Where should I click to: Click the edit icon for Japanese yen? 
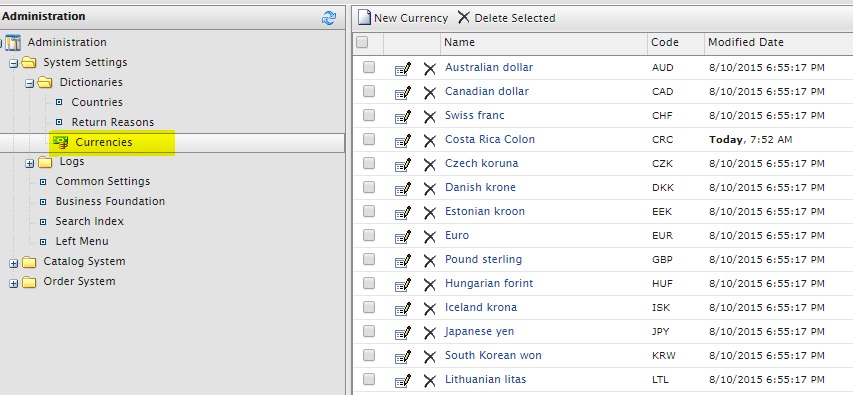(x=403, y=332)
